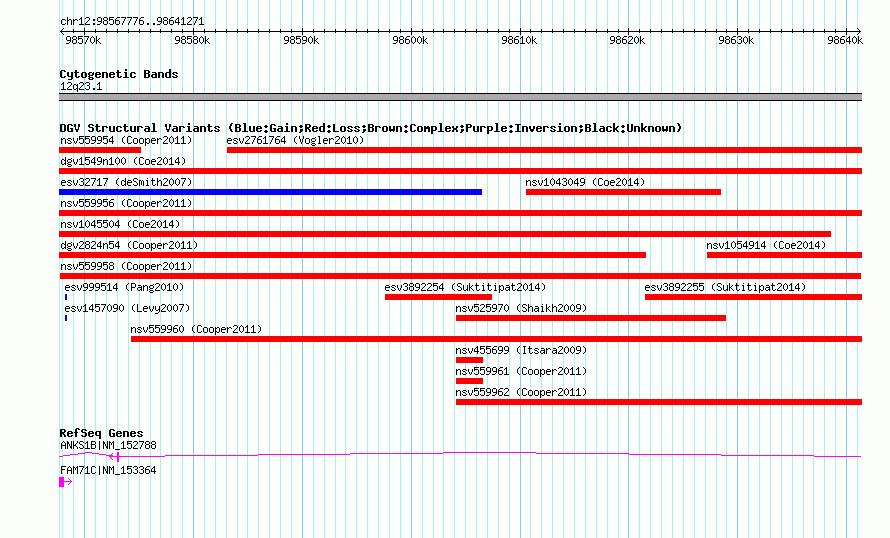Open the nsv525970 (Shaikh2009) label

click(x=521, y=308)
